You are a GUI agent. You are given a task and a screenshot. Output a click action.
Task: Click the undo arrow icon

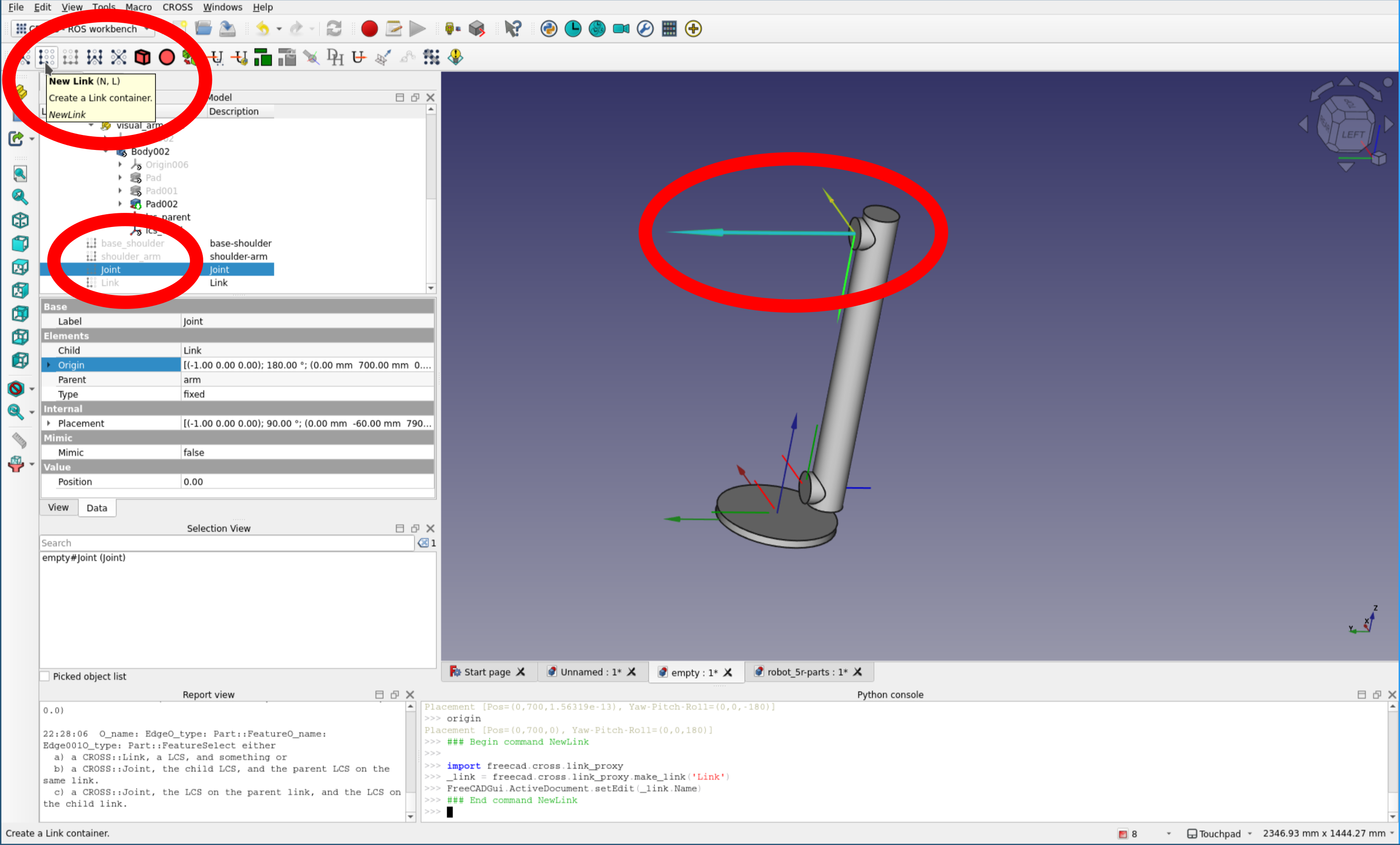click(262, 28)
